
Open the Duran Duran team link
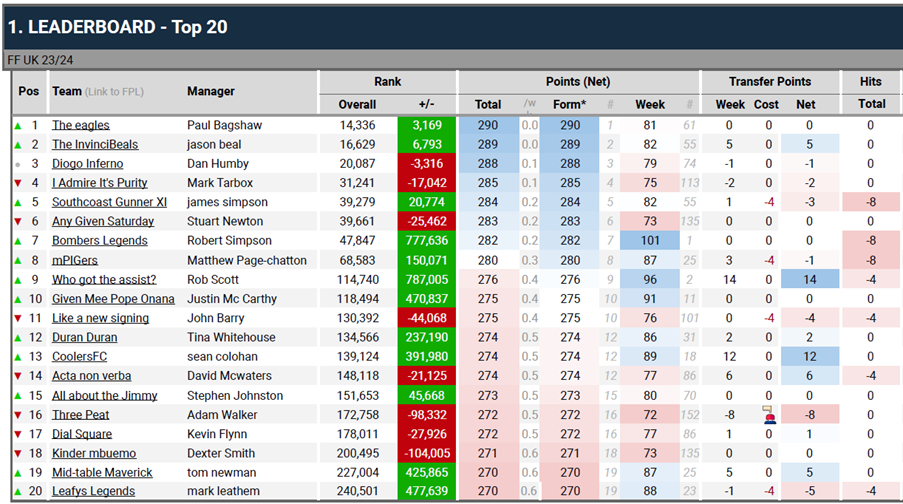pyautogui.click(x=85, y=337)
